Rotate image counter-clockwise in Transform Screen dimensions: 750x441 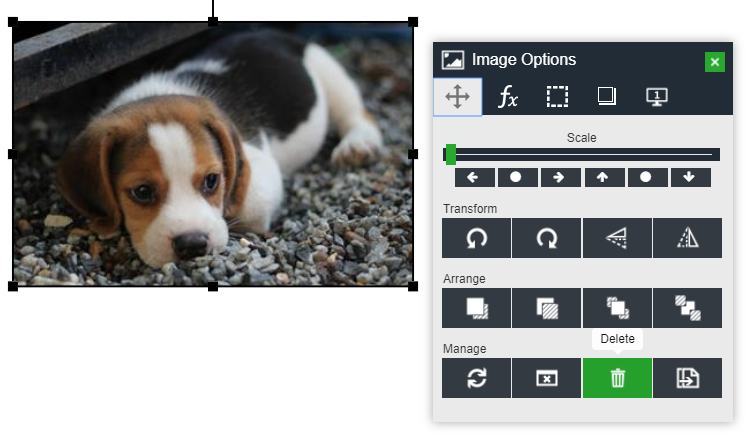click(x=477, y=238)
